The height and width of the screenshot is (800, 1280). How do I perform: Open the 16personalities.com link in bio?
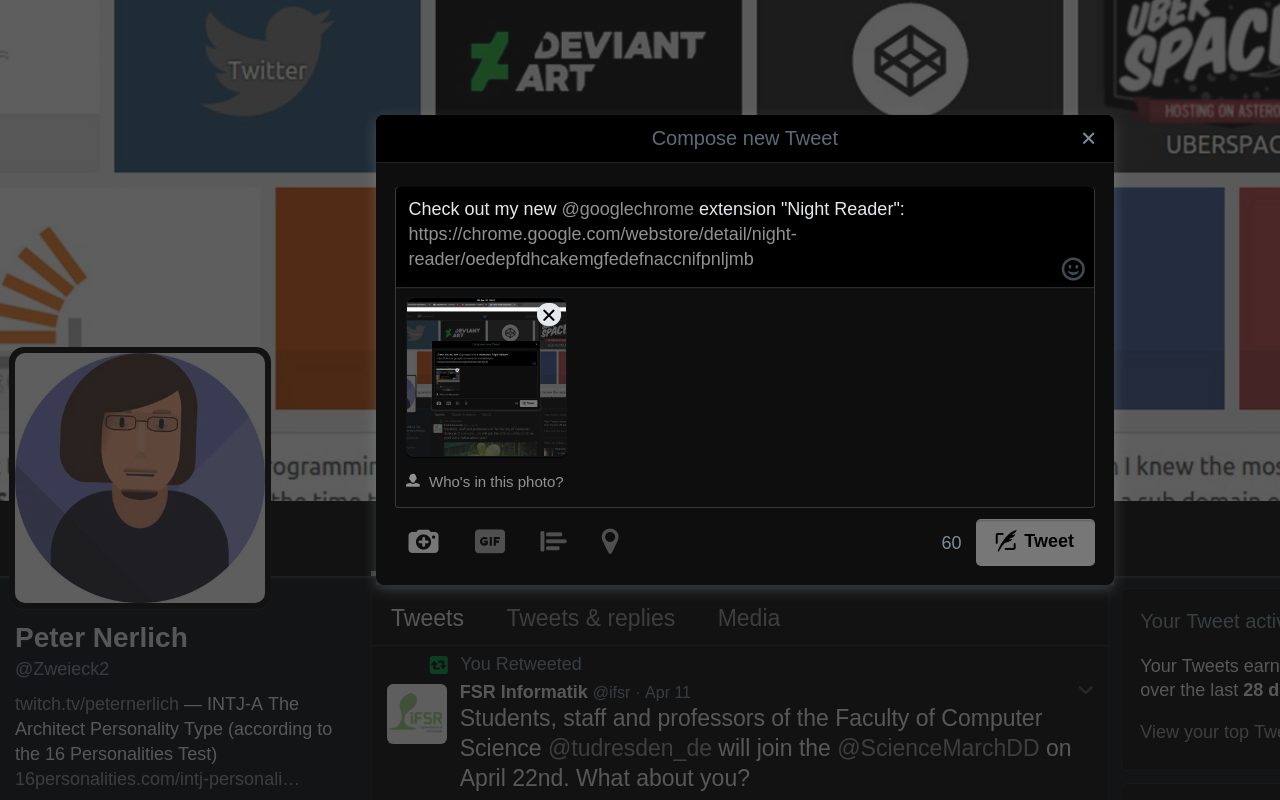coord(157,779)
